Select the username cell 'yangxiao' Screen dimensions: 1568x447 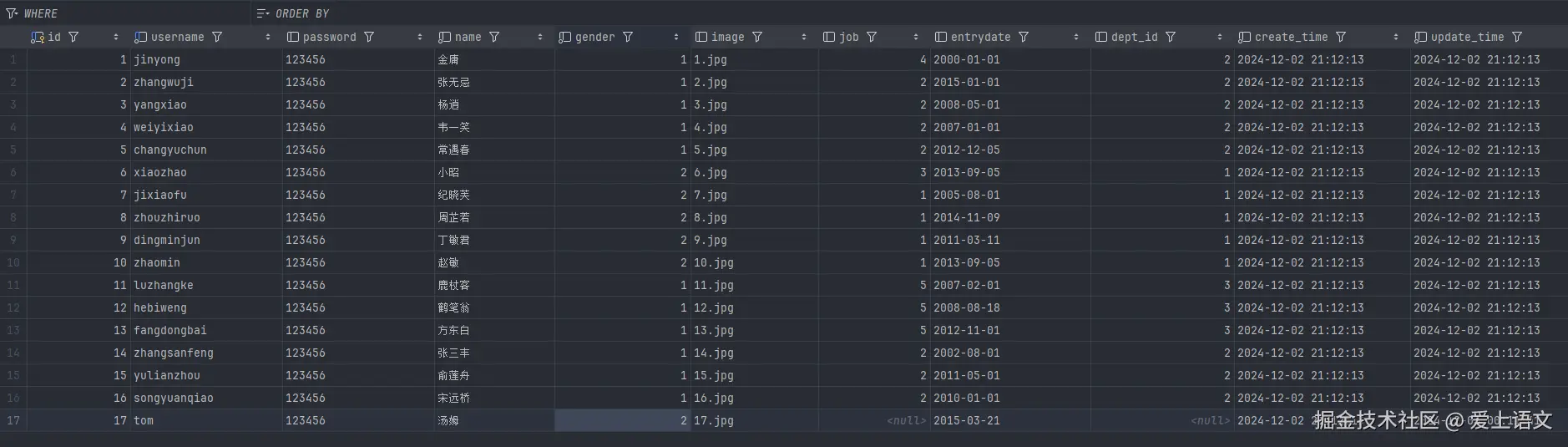coord(206,104)
